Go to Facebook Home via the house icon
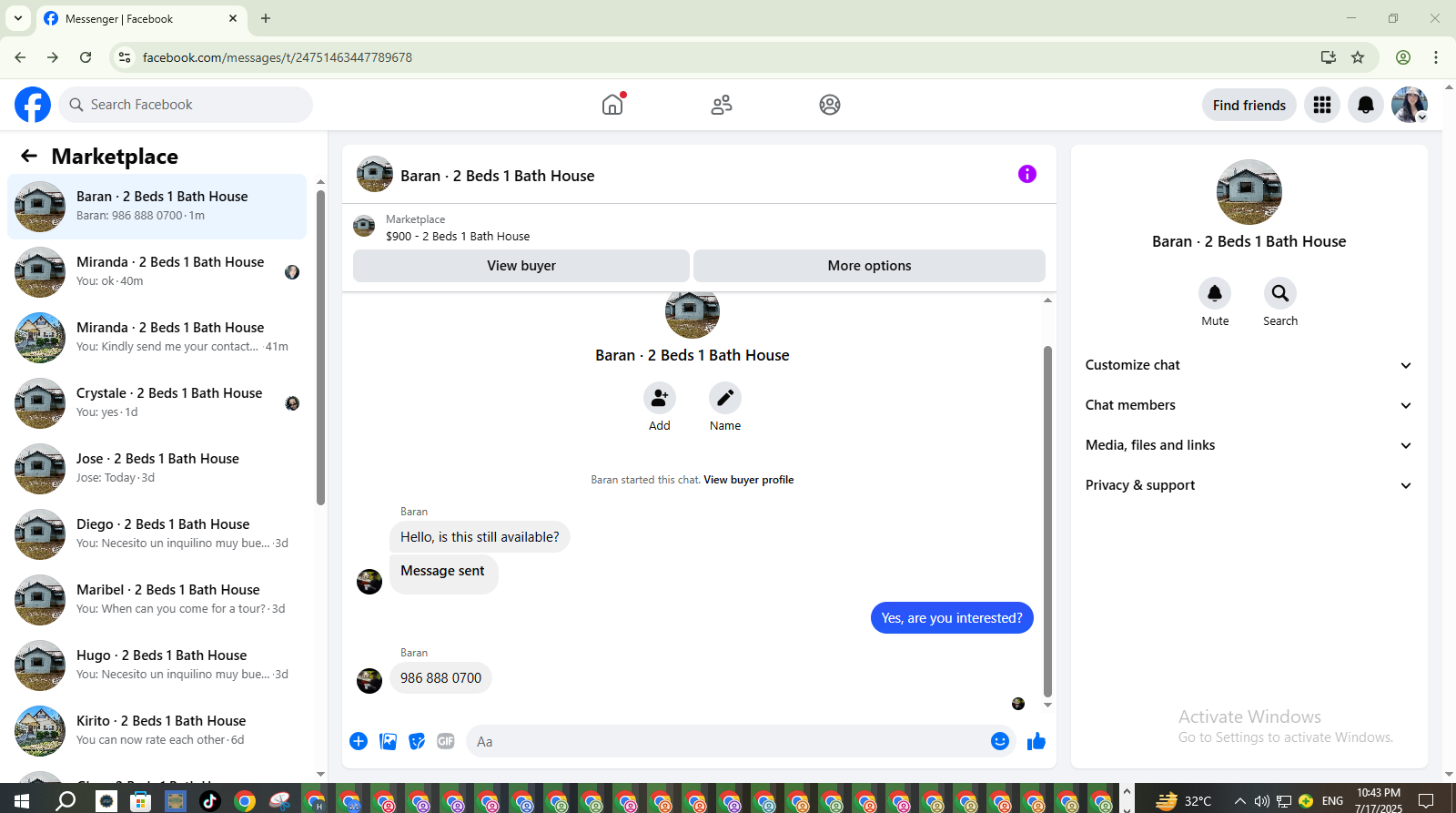 tap(612, 105)
